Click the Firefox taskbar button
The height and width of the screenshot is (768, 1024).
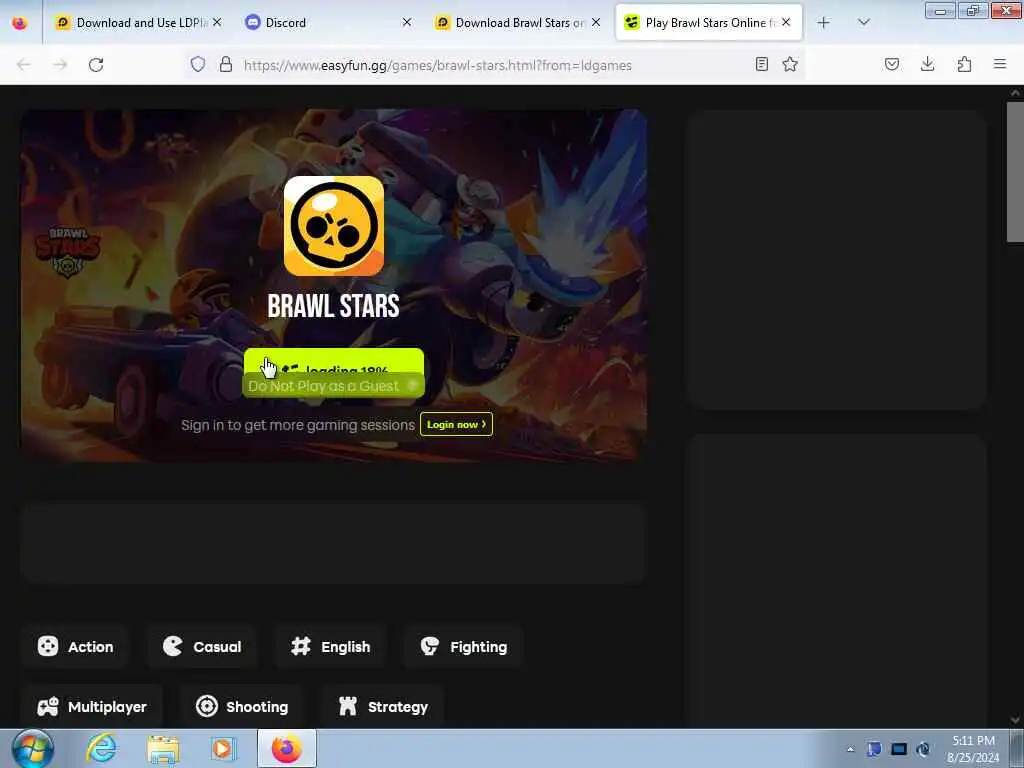click(287, 748)
